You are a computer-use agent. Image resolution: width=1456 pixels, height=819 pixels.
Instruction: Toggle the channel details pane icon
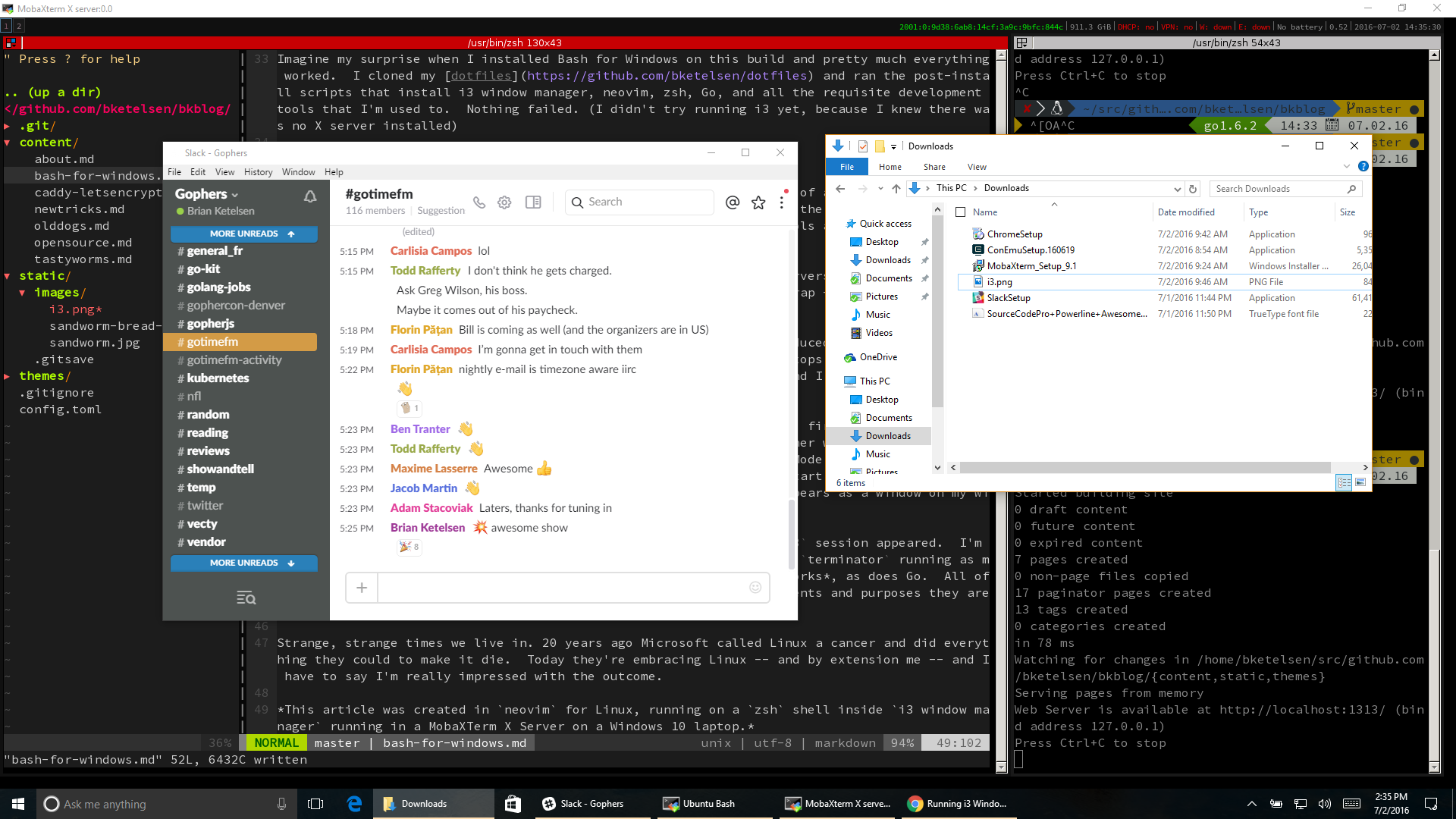pos(533,202)
